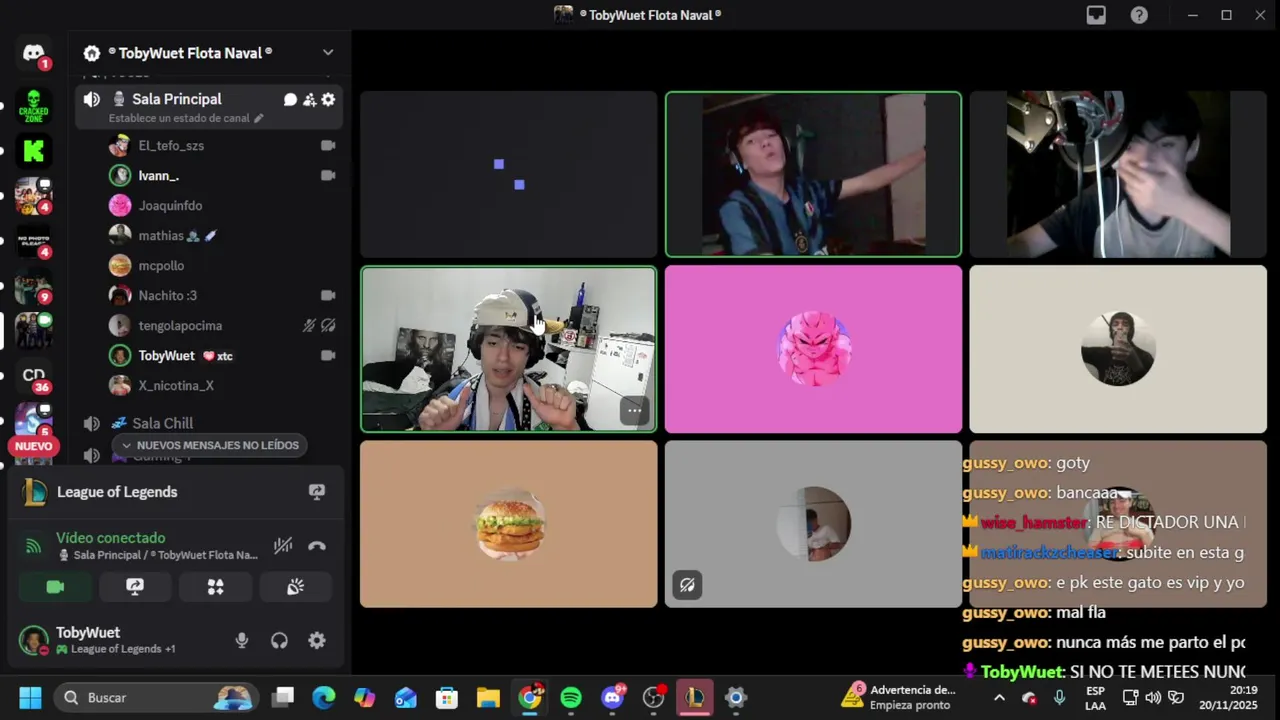Click the Video conectado status link
The width and height of the screenshot is (1280, 720).
pyautogui.click(x=111, y=538)
